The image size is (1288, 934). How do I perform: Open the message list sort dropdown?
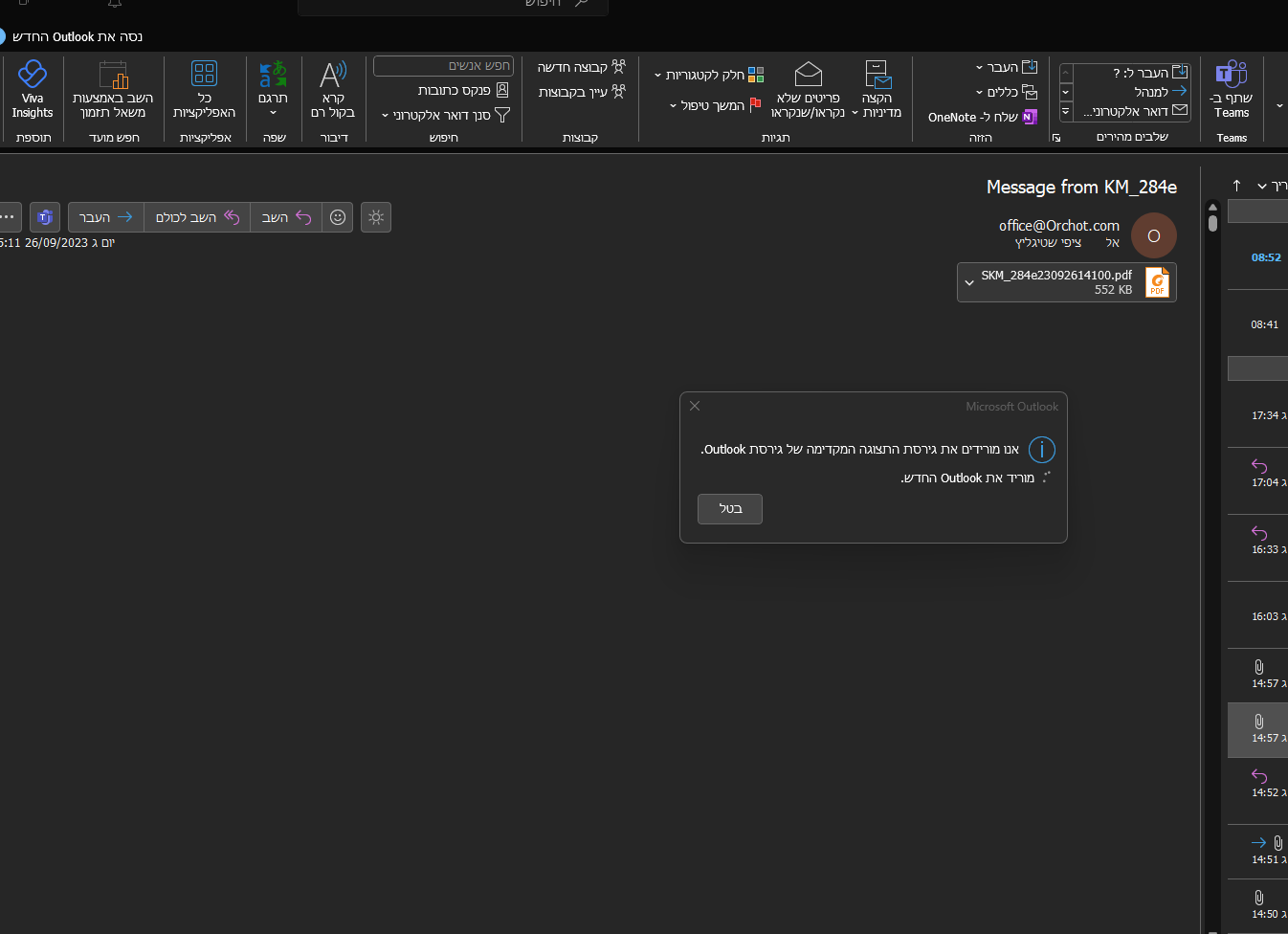click(x=1273, y=186)
